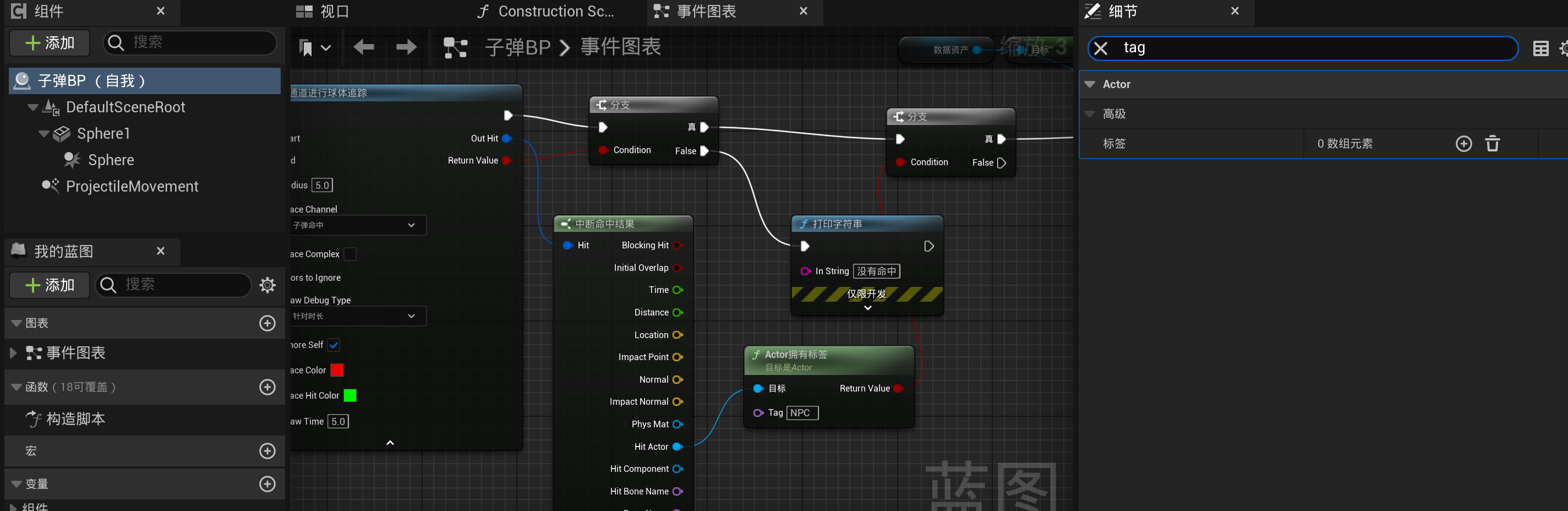The width and height of the screenshot is (1568, 511).
Task: Select the ProjectileMovement component icon
Action: 50,186
